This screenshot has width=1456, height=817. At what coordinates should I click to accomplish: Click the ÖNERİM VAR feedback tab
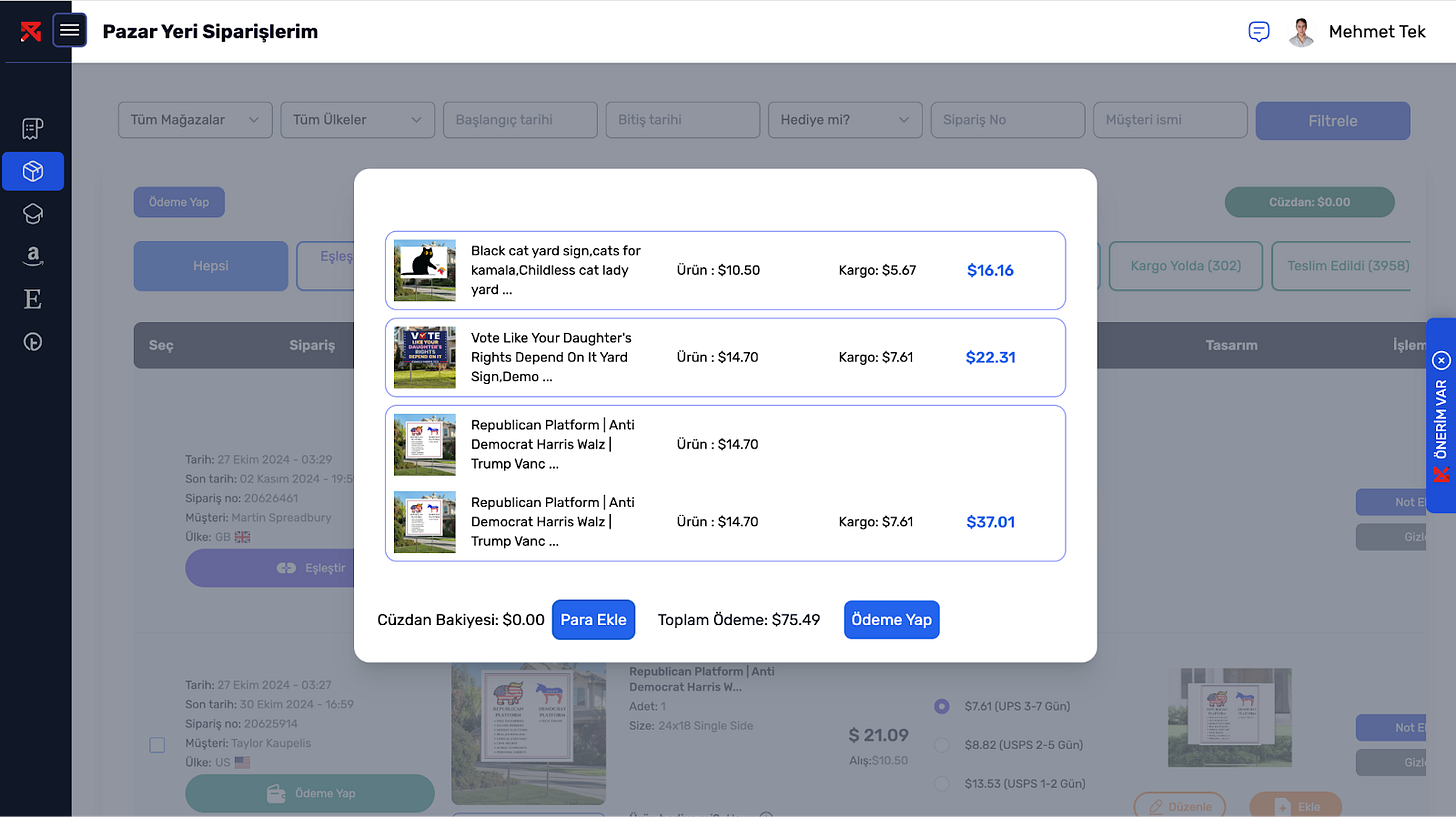(1441, 415)
